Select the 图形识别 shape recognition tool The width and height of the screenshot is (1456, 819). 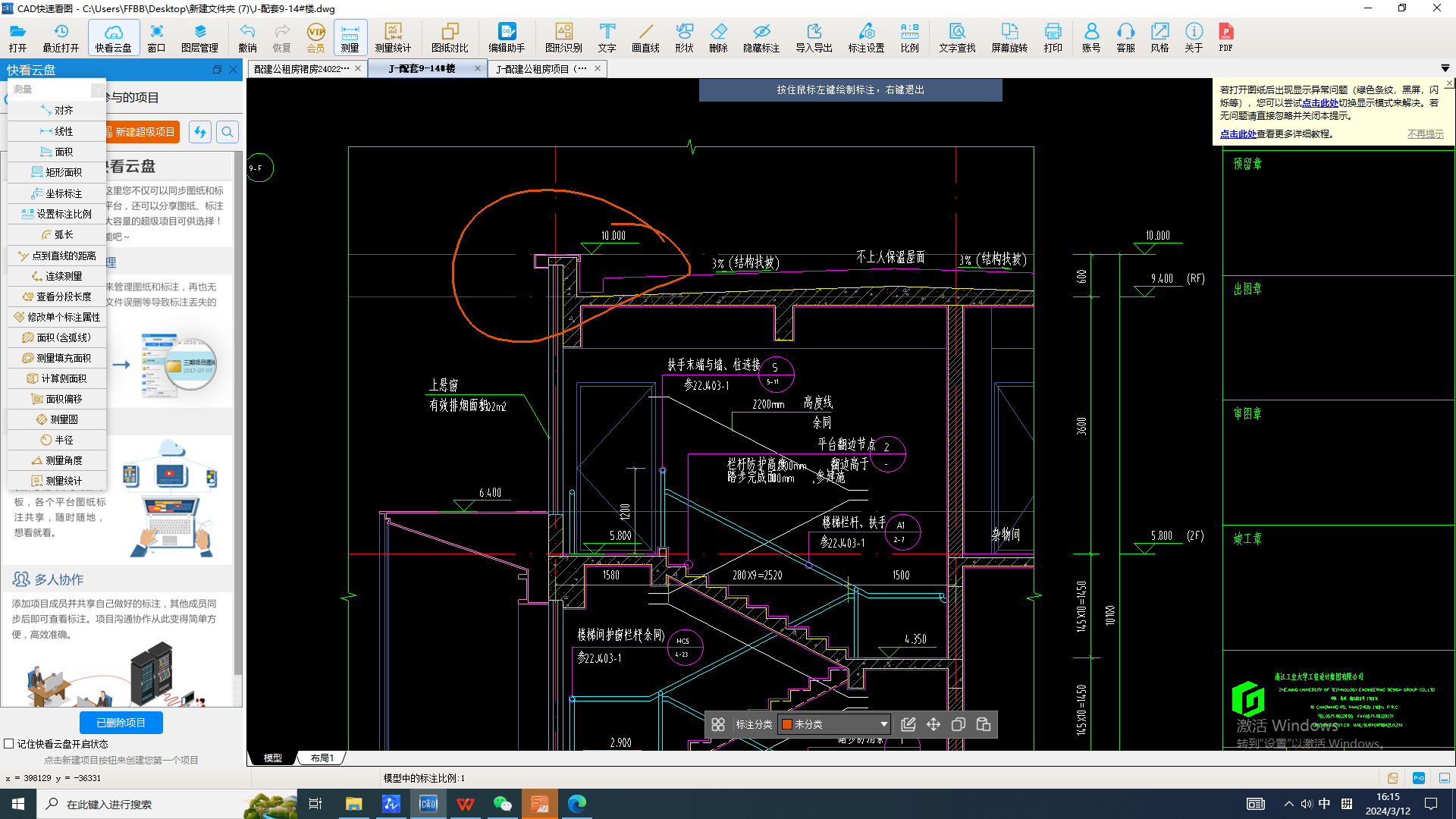point(563,37)
